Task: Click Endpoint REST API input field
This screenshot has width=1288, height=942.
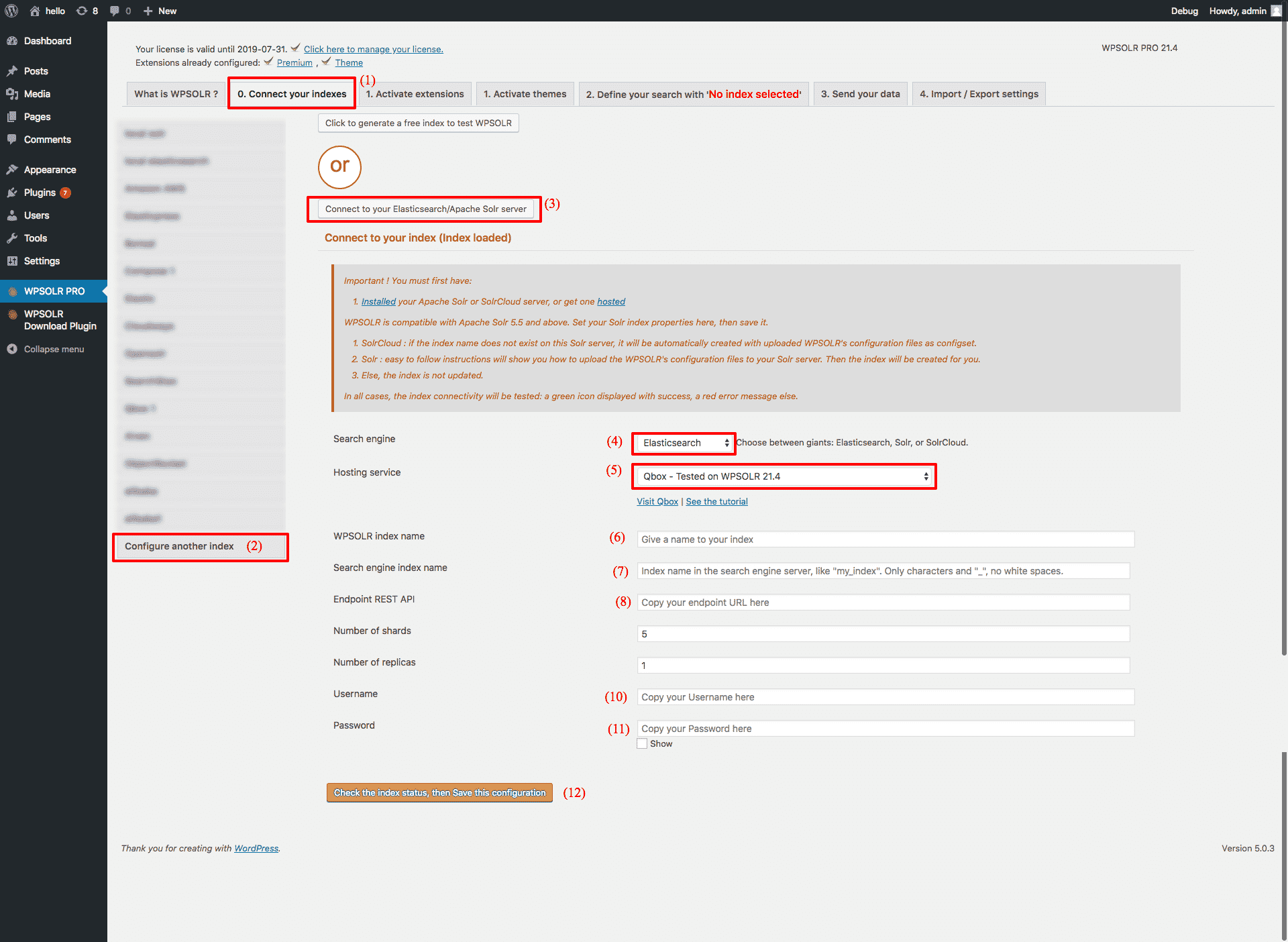Action: pyautogui.click(x=883, y=602)
